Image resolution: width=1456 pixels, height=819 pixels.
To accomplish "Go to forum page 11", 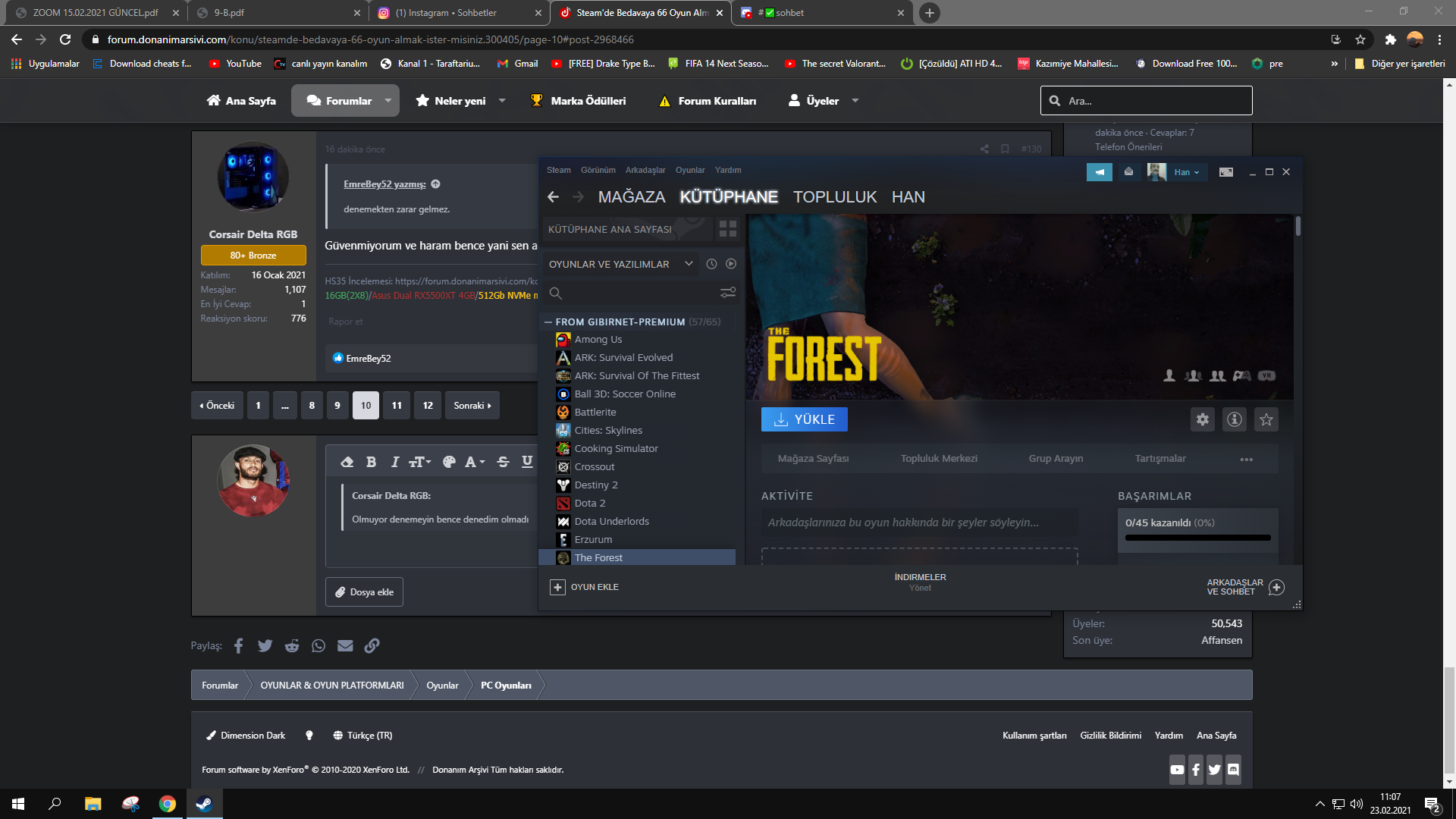I will click(x=397, y=406).
